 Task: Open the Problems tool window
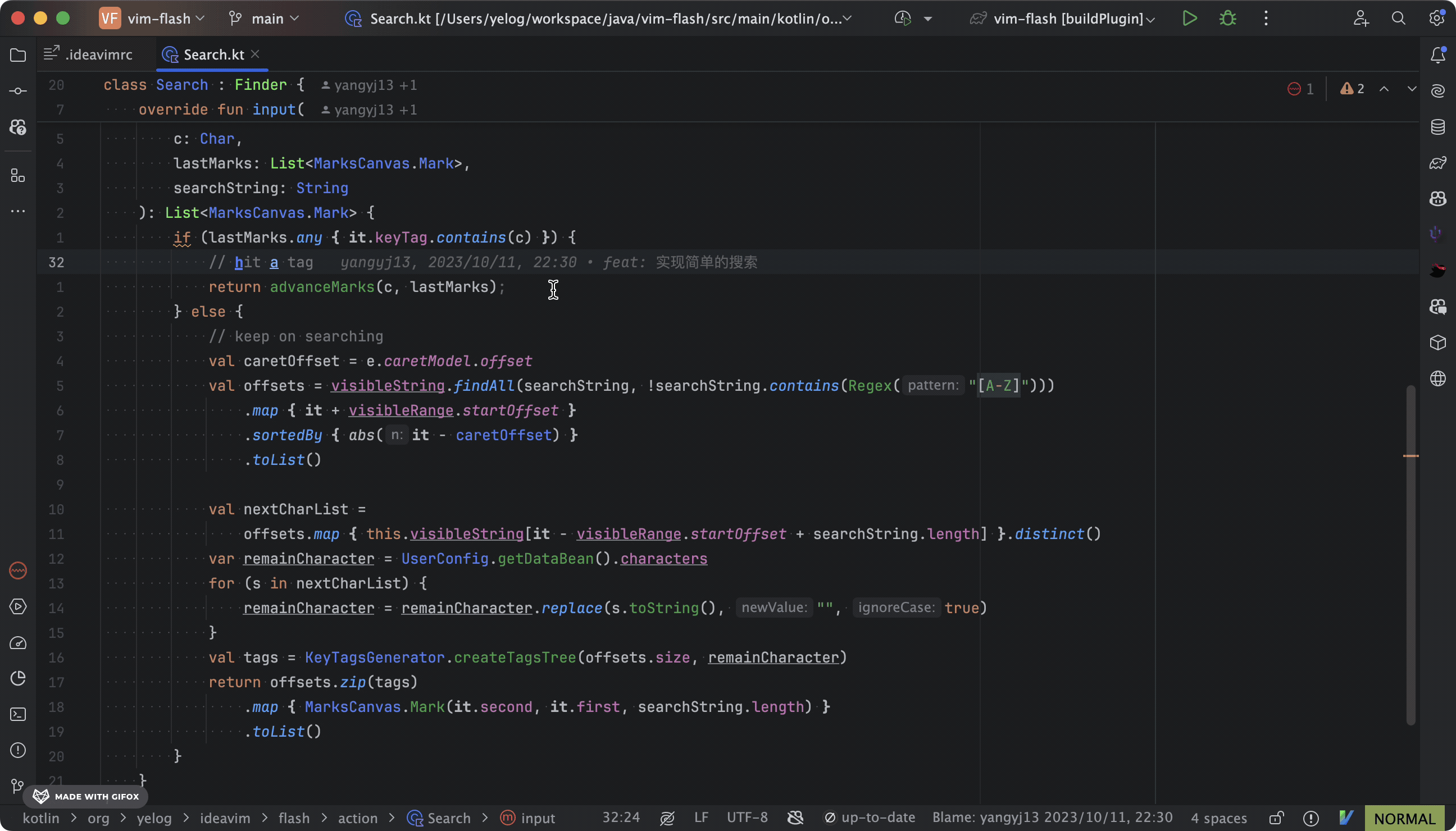tap(18, 751)
